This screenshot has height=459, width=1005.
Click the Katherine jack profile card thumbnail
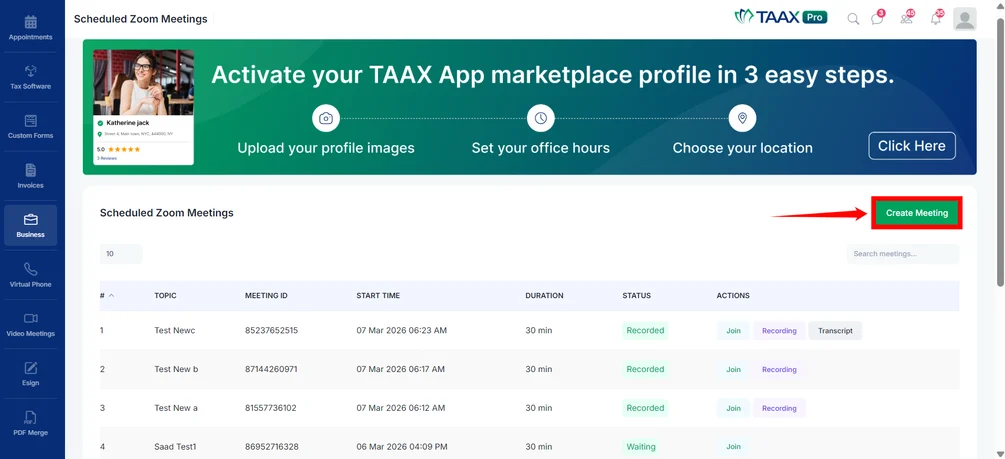click(144, 107)
